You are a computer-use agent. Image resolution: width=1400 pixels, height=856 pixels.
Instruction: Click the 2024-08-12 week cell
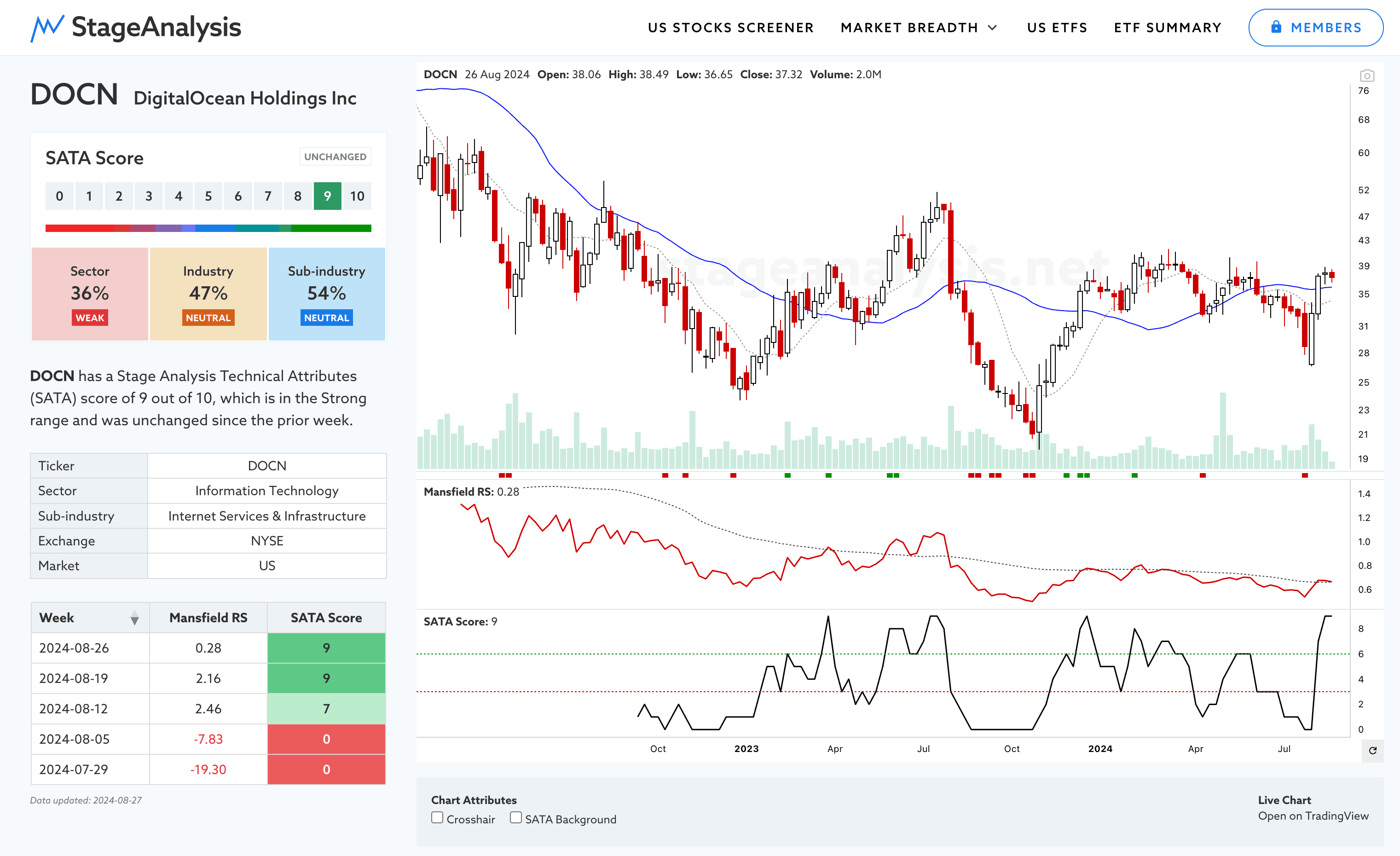click(90, 709)
